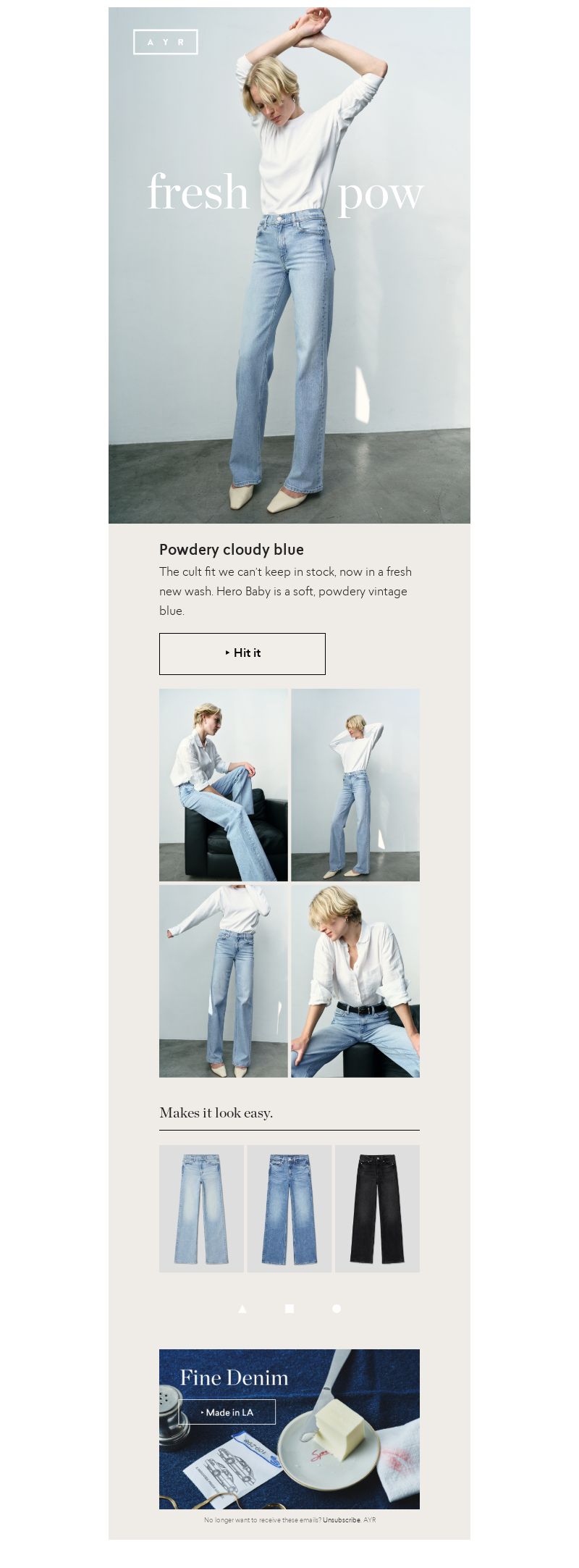Click the white circle icon
This screenshot has height=1568, width=579.
pos(337,1309)
